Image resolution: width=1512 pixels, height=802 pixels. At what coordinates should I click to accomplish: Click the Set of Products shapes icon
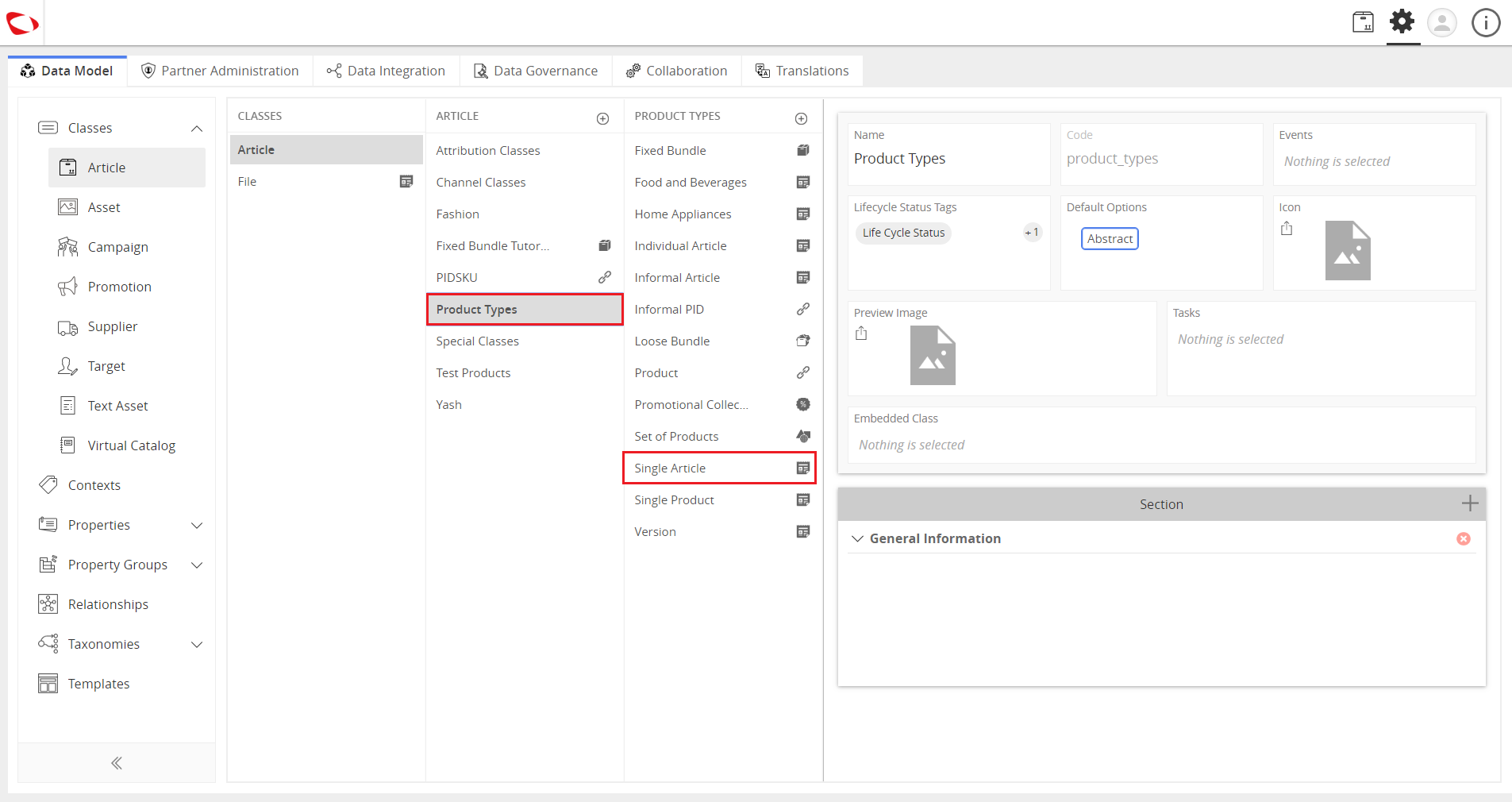pyautogui.click(x=803, y=436)
